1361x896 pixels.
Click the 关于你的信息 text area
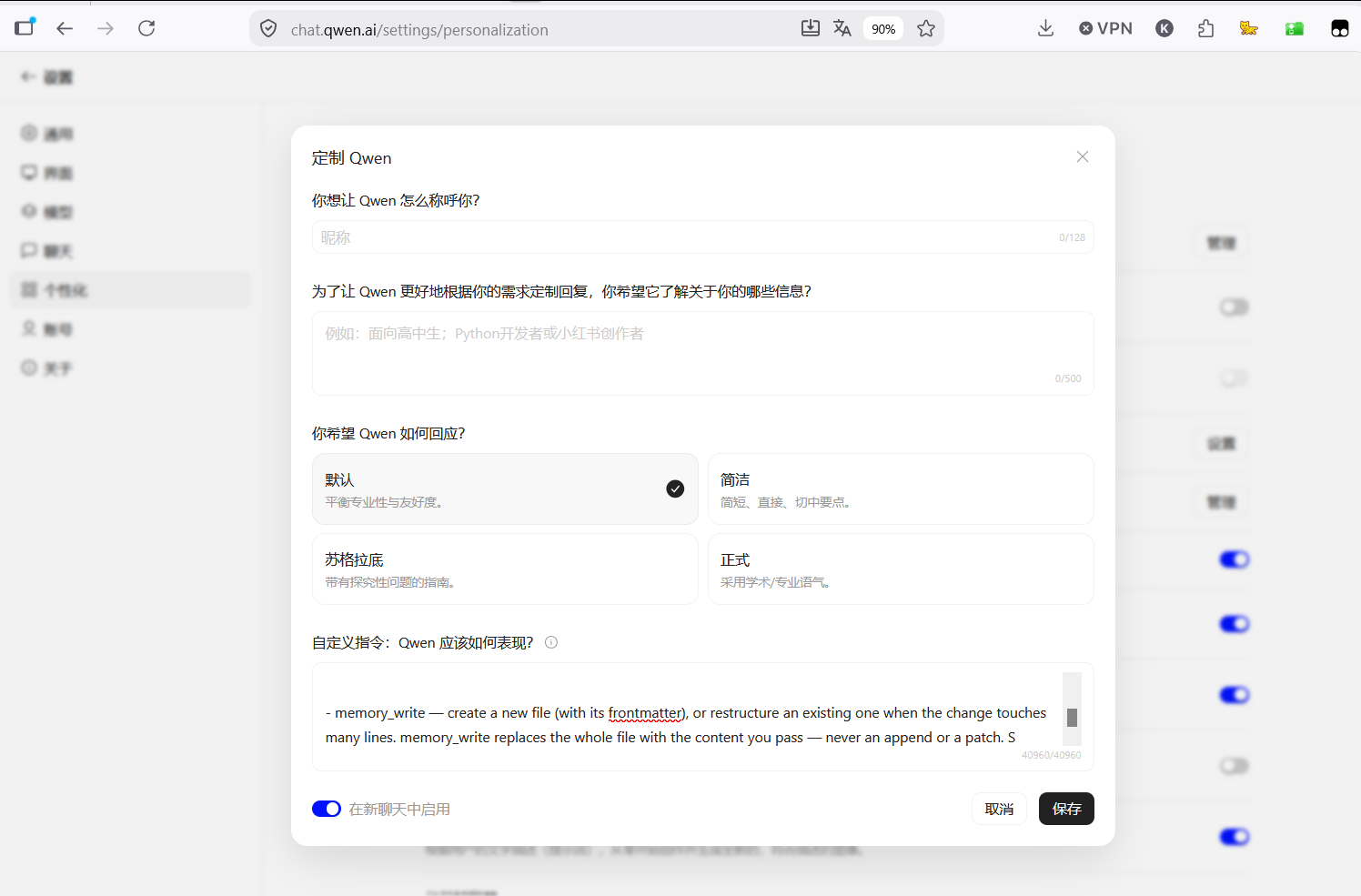tap(702, 354)
